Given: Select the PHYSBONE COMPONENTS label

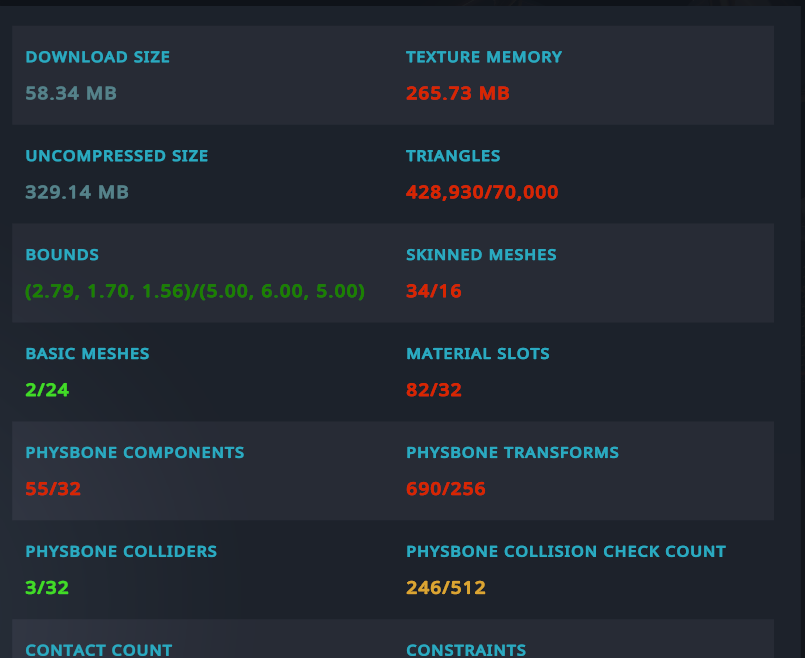Looking at the screenshot, I should pyautogui.click(x=135, y=453).
